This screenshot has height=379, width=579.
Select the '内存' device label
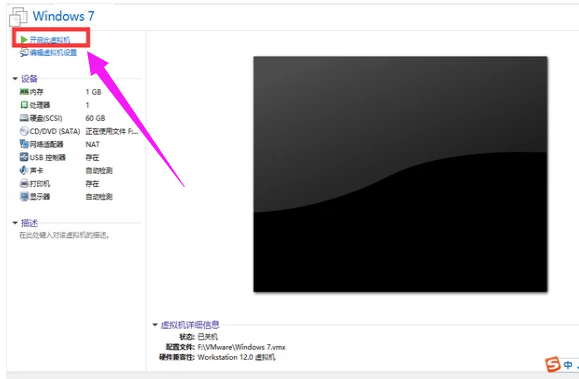[x=37, y=92]
